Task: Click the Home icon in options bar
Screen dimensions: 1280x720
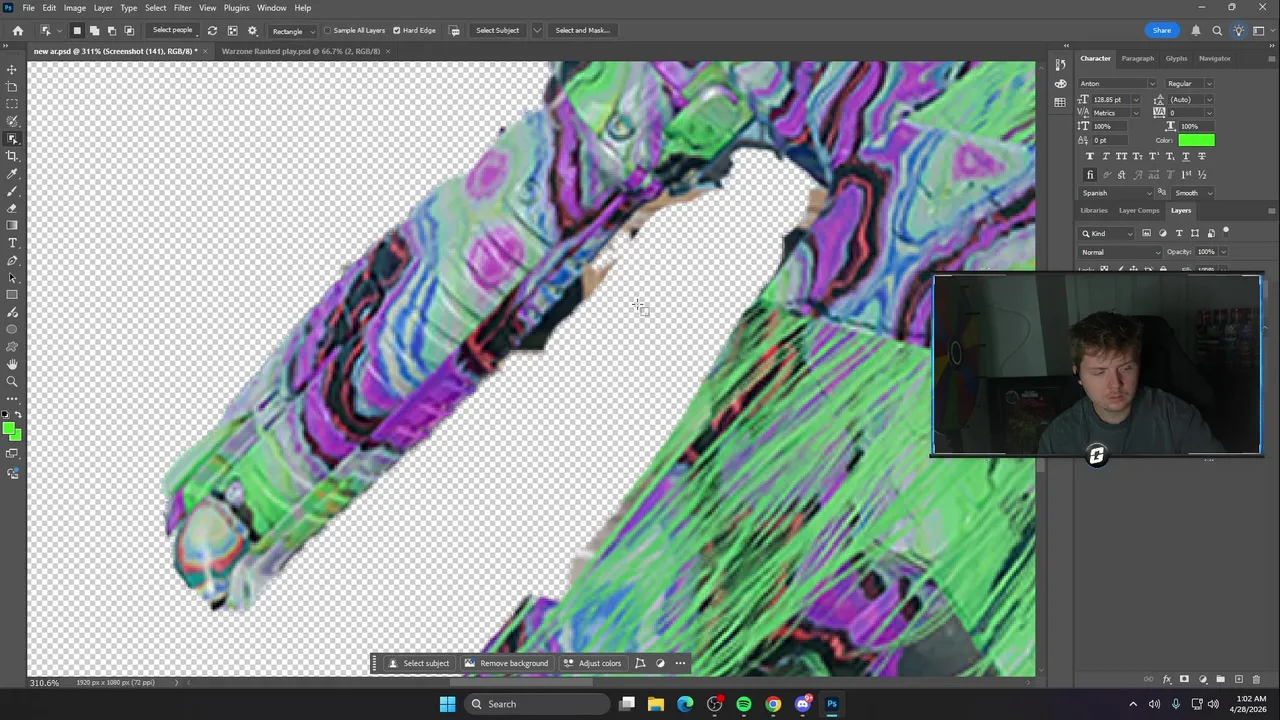Action: click(x=18, y=30)
